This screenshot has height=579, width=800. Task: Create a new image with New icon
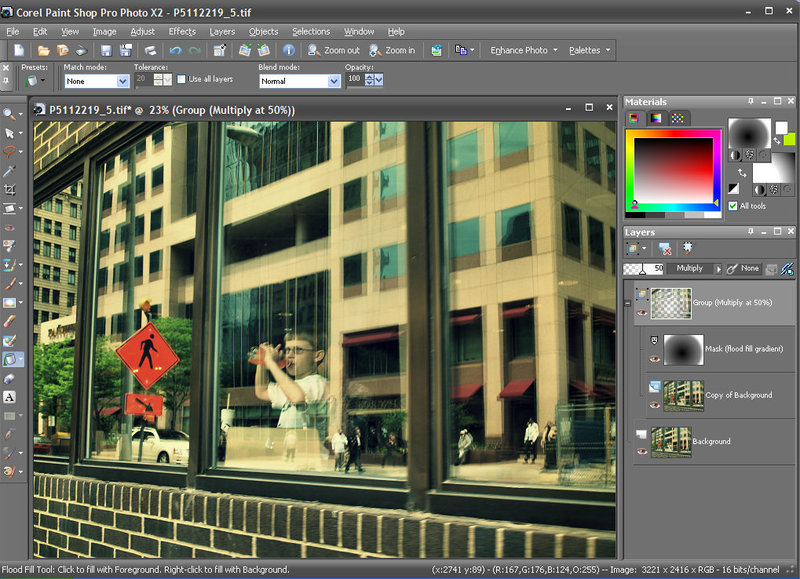19,50
